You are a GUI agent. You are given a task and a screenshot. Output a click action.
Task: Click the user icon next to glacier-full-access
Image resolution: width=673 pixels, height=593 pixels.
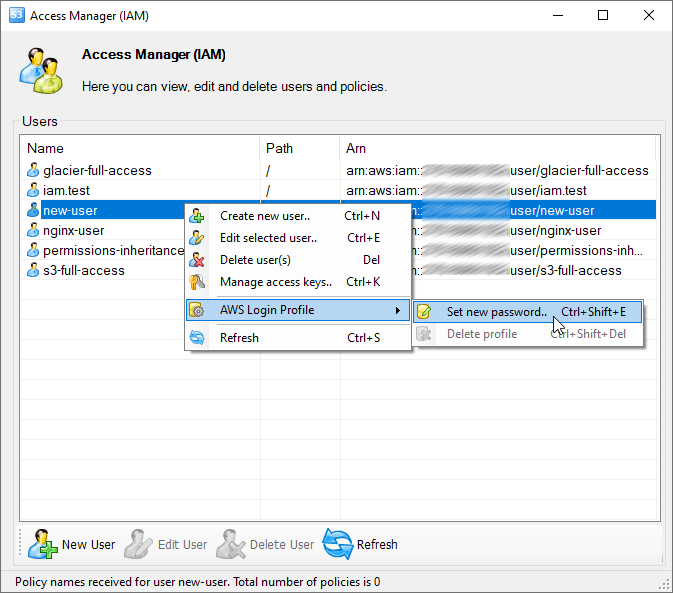point(33,170)
